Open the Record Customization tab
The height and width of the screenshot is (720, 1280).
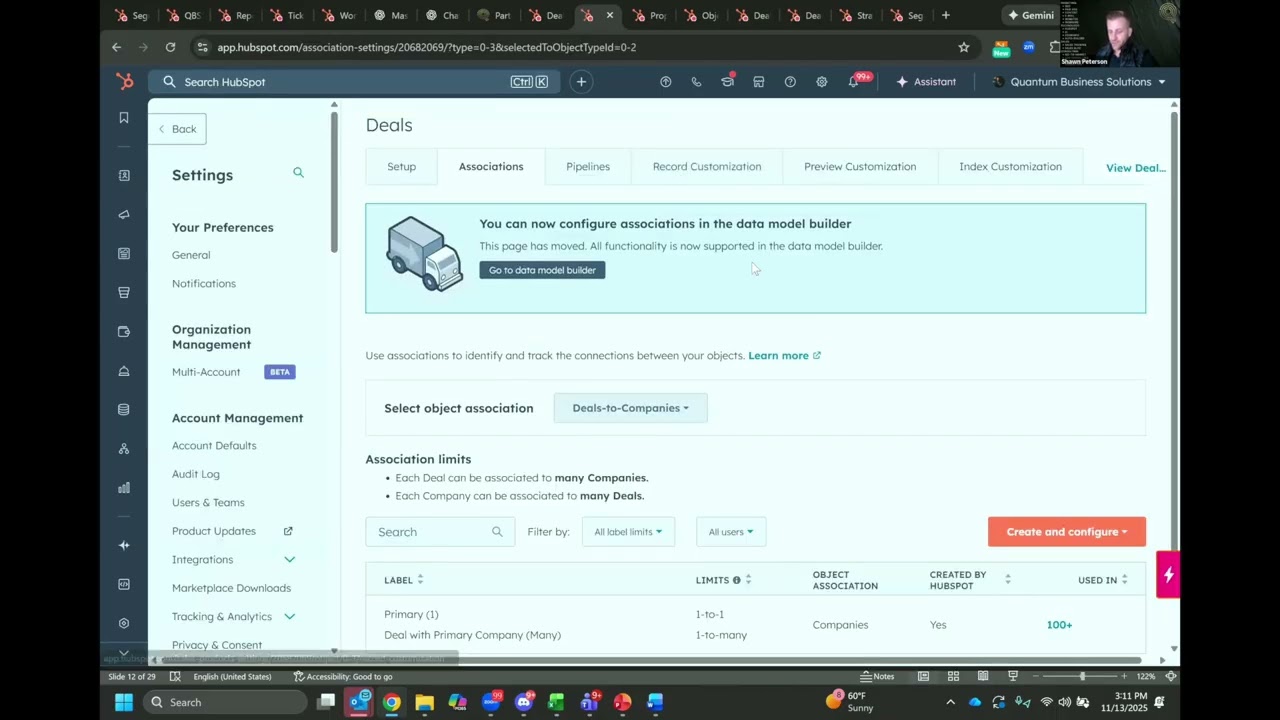coord(707,167)
